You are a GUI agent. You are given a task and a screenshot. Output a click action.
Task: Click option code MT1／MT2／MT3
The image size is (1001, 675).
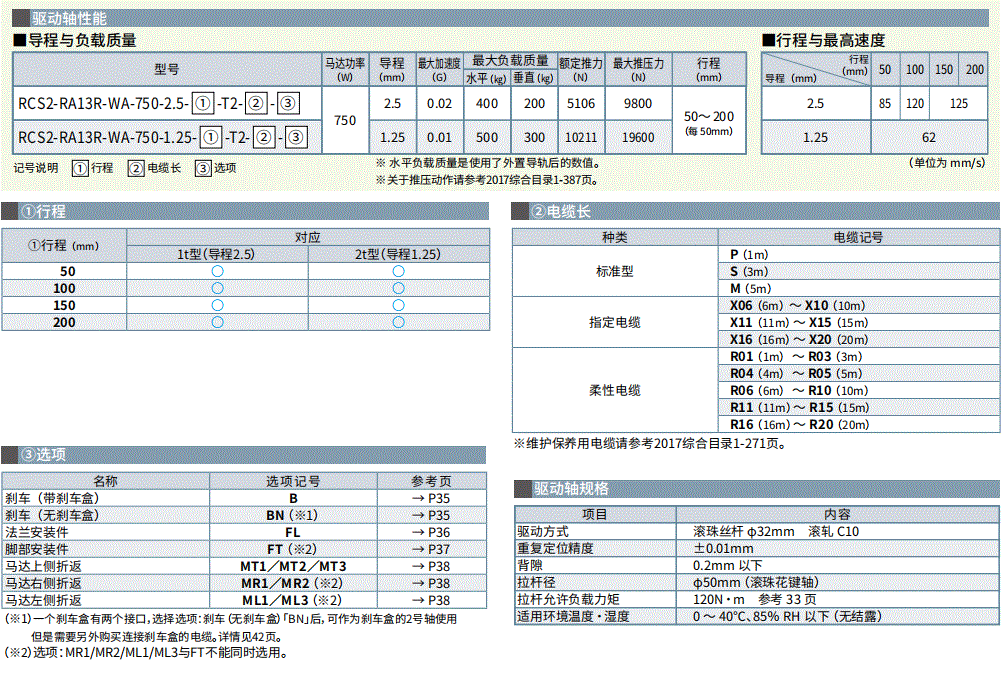[x=293, y=566]
